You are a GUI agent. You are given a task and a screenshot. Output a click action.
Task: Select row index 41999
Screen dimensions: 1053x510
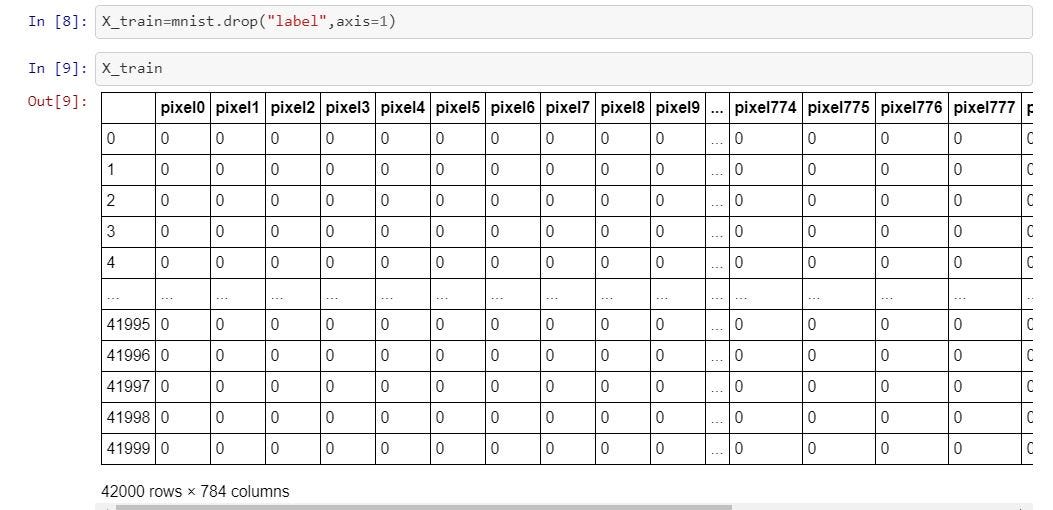[x=128, y=448]
